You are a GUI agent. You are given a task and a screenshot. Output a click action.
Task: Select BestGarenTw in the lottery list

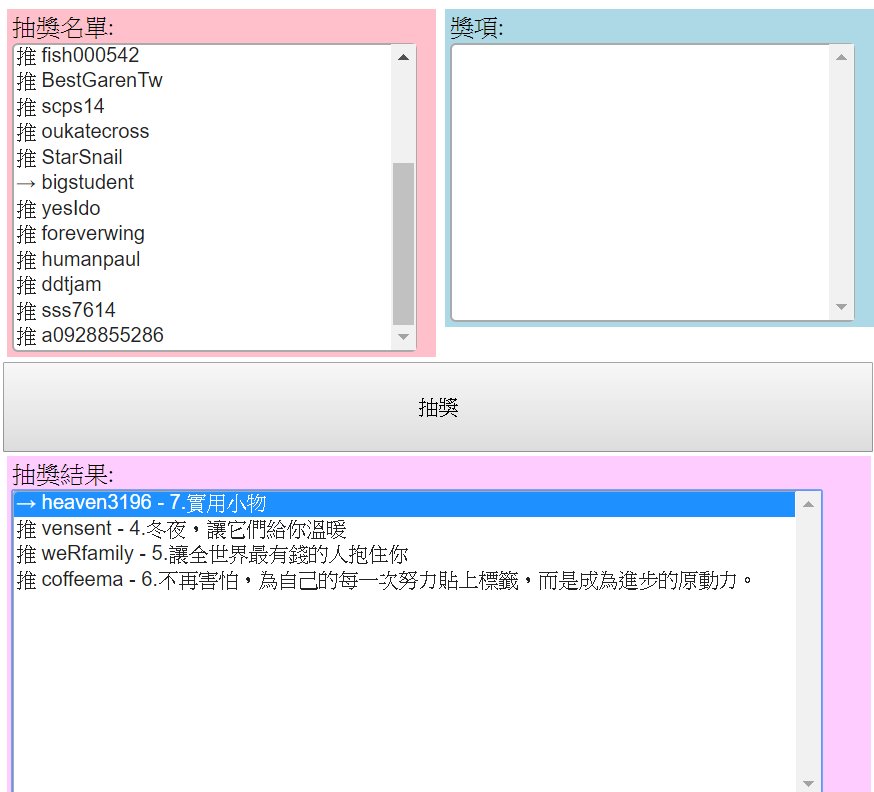click(x=203, y=80)
